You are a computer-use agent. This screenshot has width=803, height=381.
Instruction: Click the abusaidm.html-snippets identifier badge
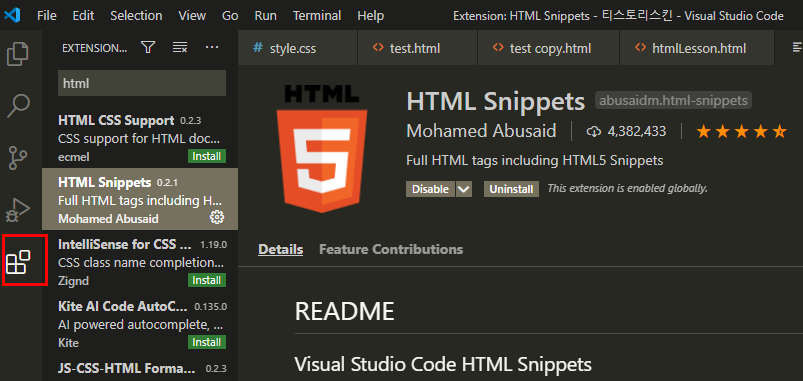point(673,100)
